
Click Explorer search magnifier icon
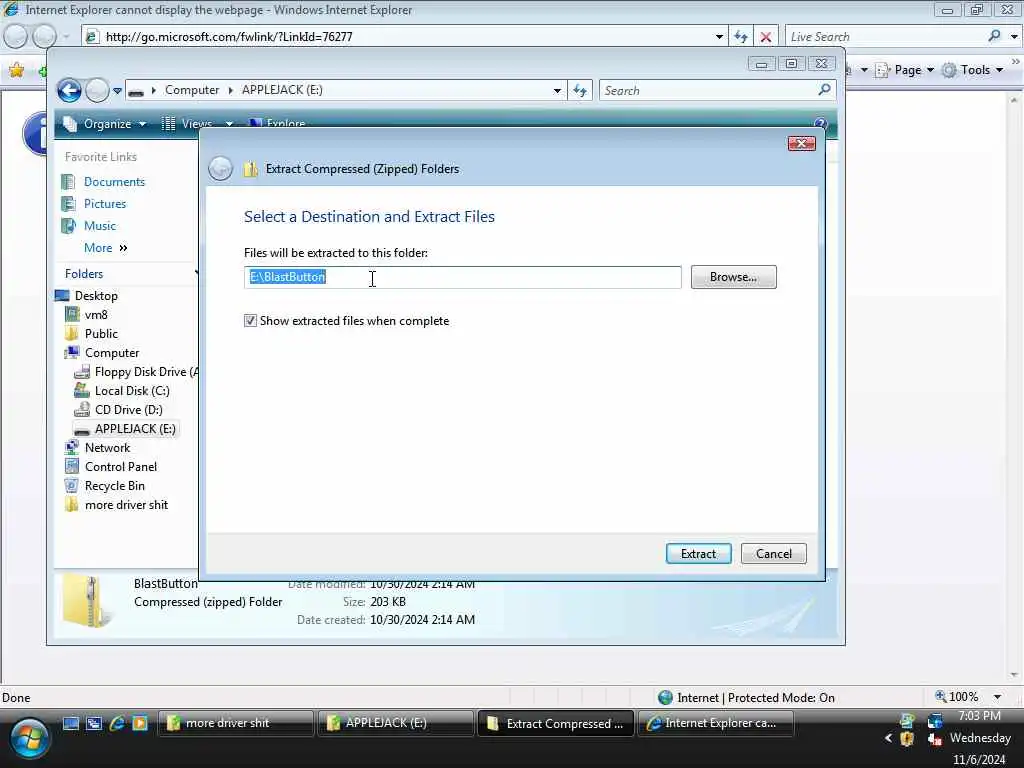coord(824,89)
